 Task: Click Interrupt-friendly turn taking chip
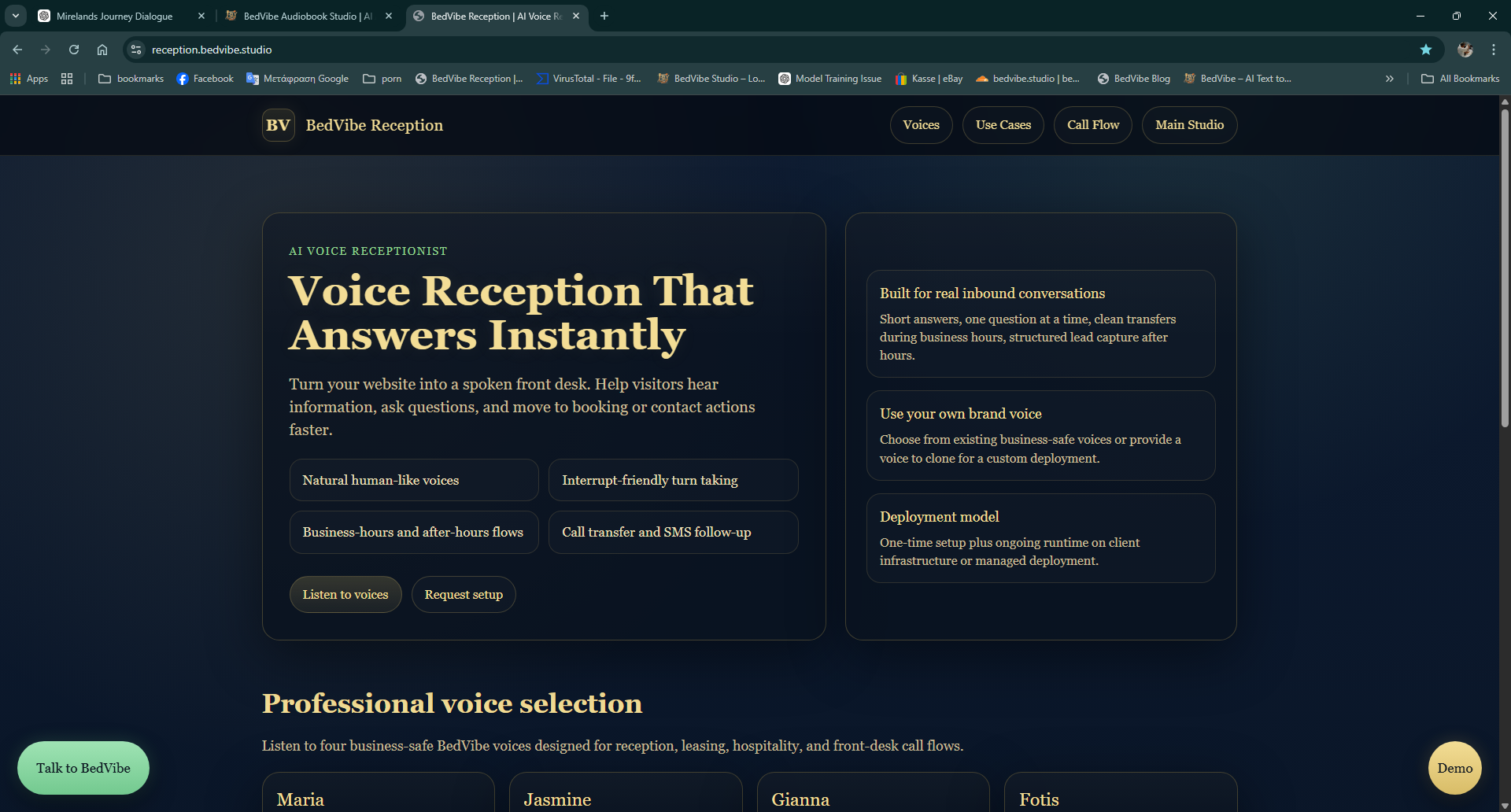674,480
